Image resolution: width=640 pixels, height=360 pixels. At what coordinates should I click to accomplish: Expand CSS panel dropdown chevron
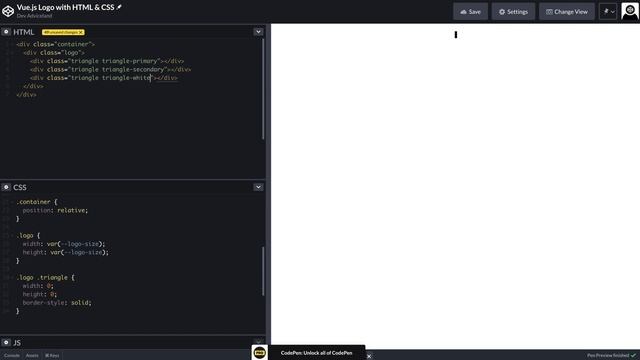[x=258, y=187]
